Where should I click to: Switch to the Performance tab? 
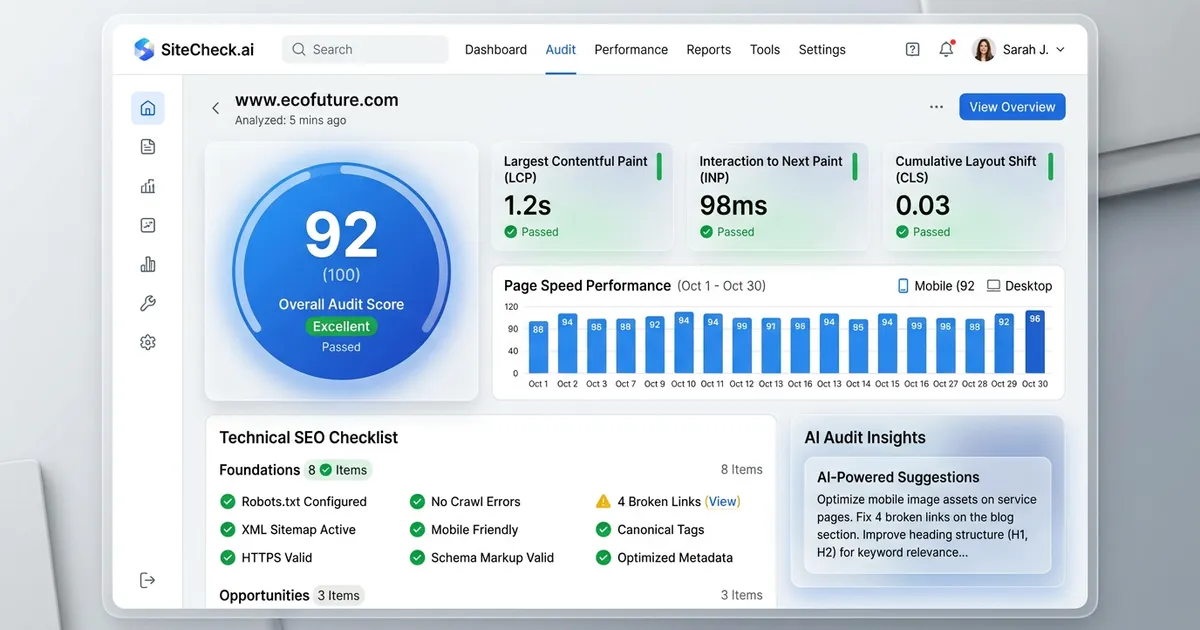[x=631, y=49]
